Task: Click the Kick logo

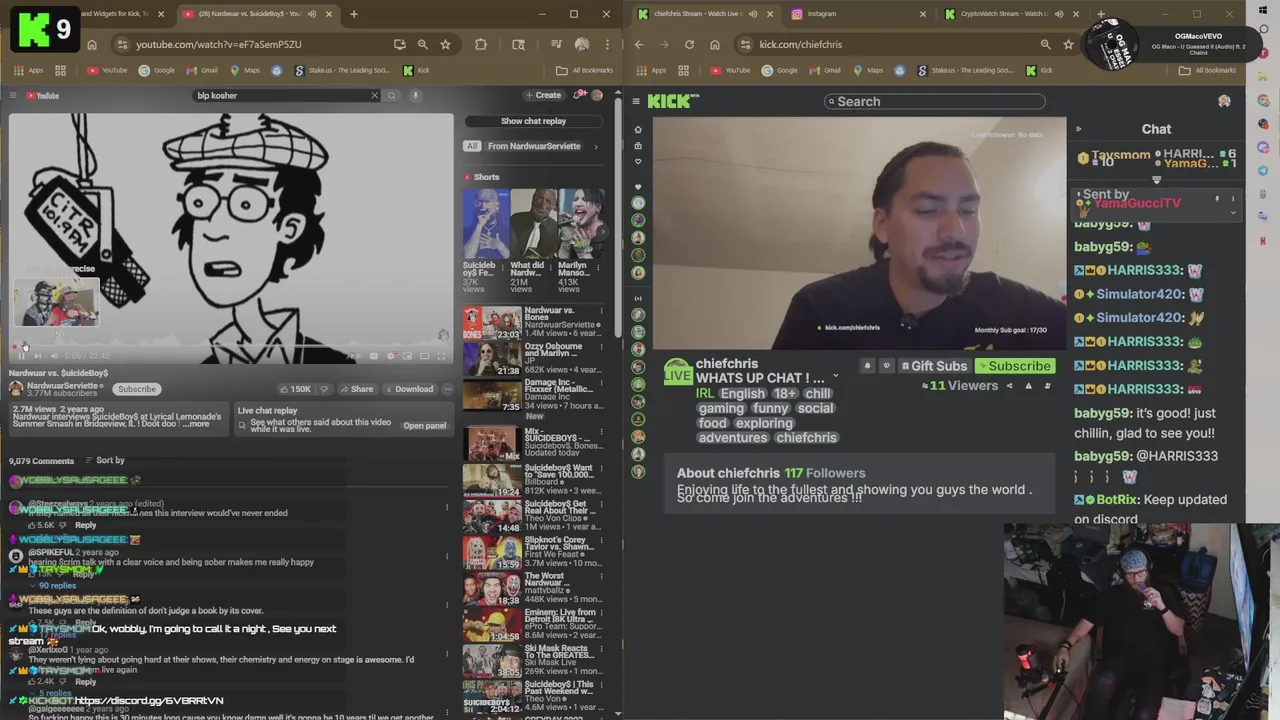Action: (x=672, y=101)
